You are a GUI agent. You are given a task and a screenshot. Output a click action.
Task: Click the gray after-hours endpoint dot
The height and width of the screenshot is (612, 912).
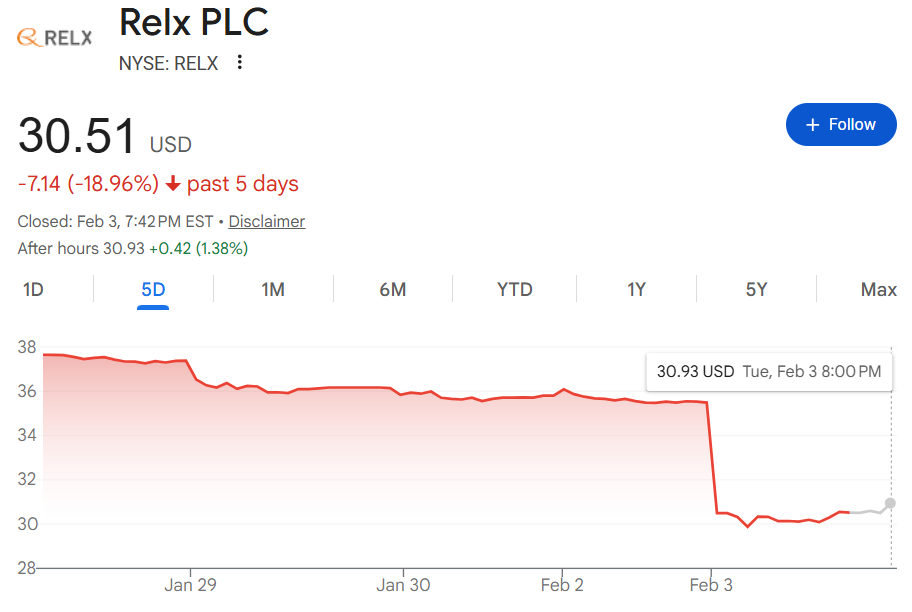click(x=890, y=503)
